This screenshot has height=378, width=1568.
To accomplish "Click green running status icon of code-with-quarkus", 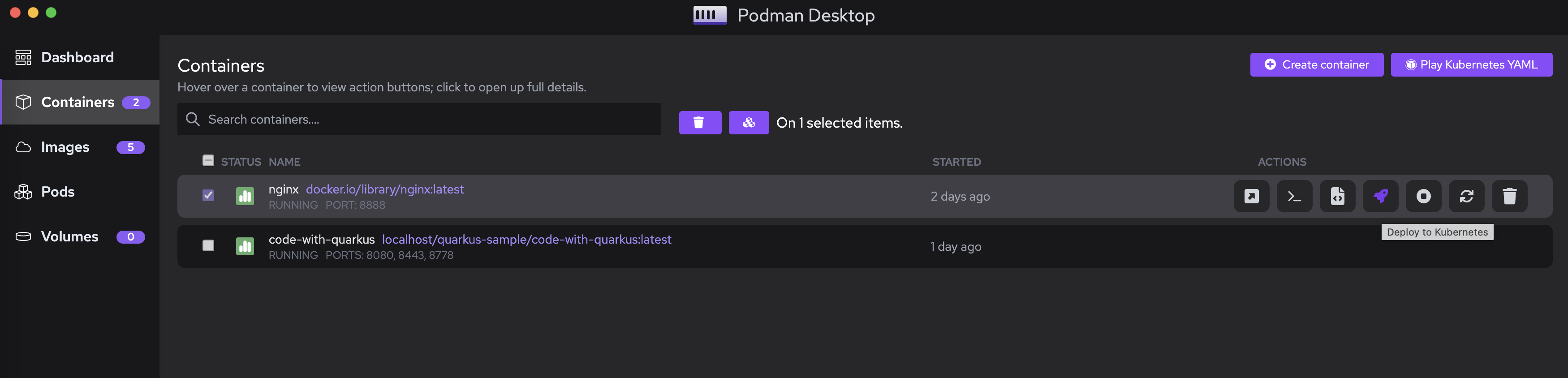I will 245,246.
